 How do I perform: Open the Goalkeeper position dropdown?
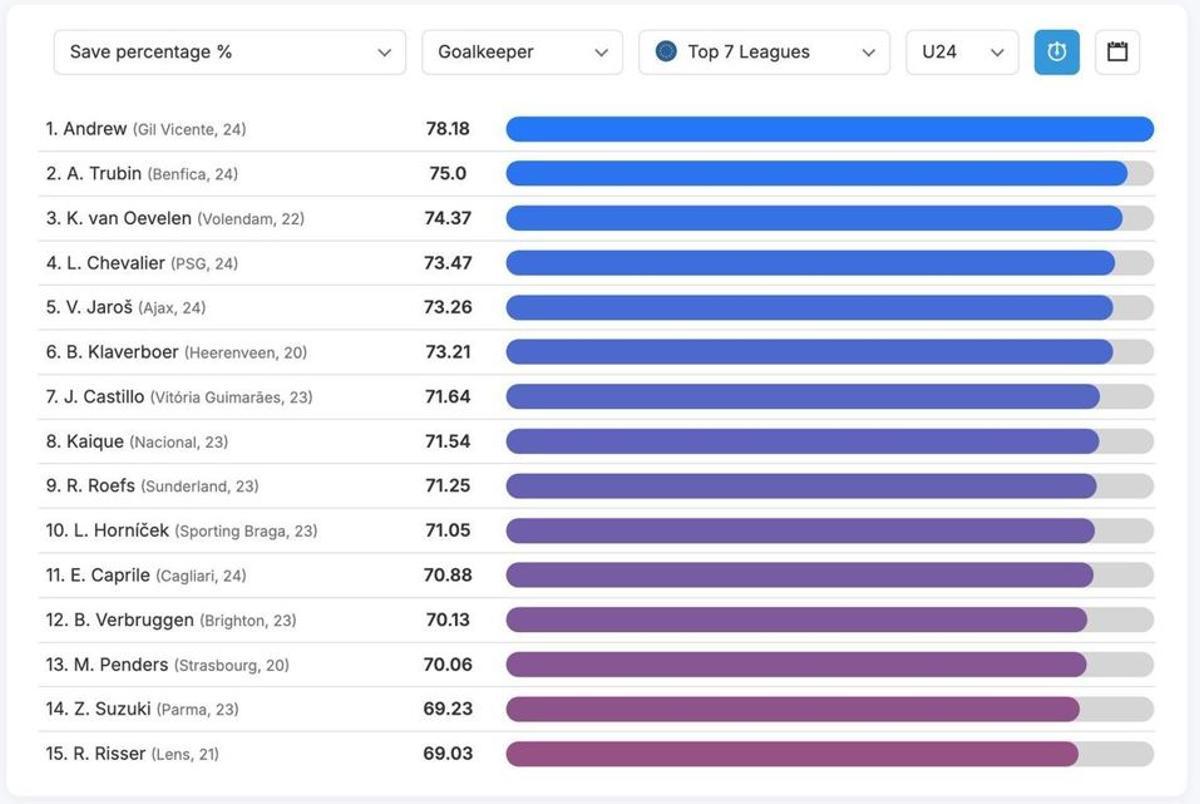point(522,52)
